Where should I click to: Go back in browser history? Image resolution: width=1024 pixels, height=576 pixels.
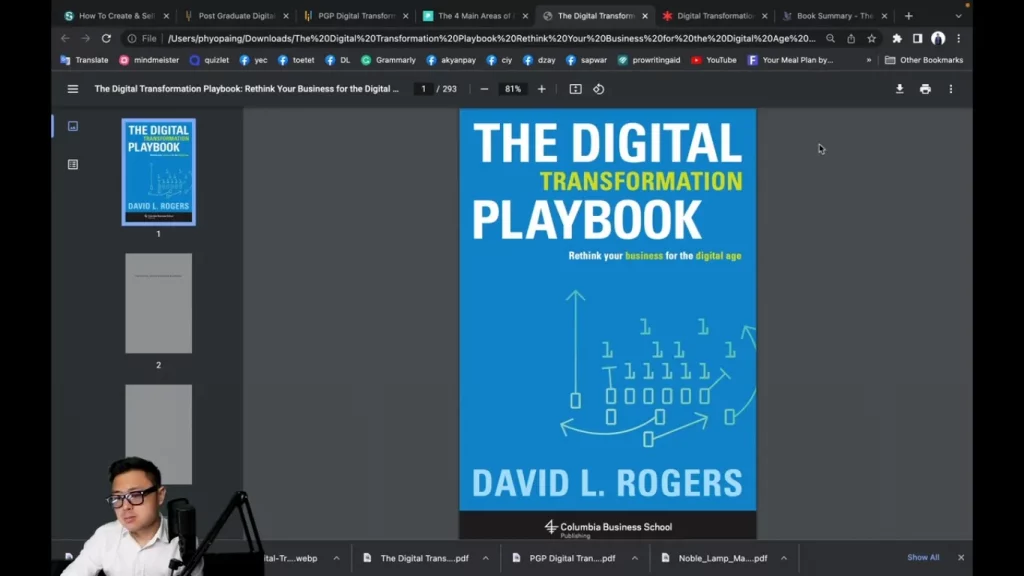tap(65, 39)
